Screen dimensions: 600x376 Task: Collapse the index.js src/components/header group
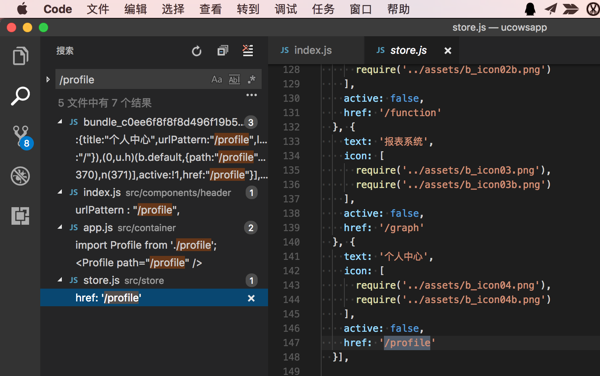(60, 192)
